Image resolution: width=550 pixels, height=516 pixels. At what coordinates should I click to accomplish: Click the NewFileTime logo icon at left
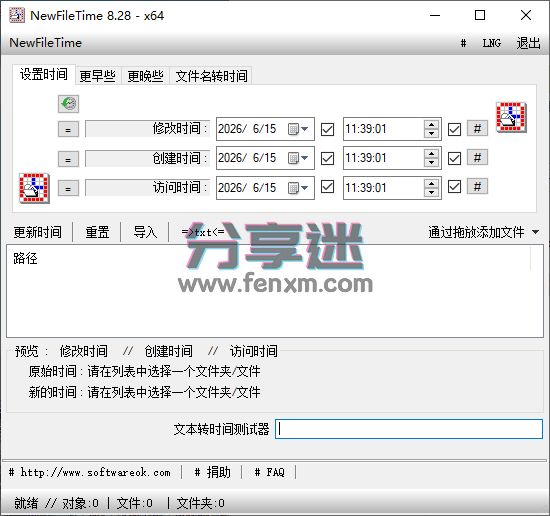(x=34, y=188)
